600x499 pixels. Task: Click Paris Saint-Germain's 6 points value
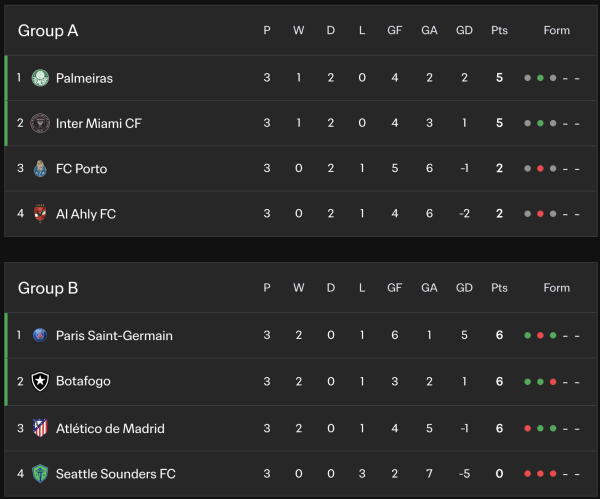click(499, 335)
